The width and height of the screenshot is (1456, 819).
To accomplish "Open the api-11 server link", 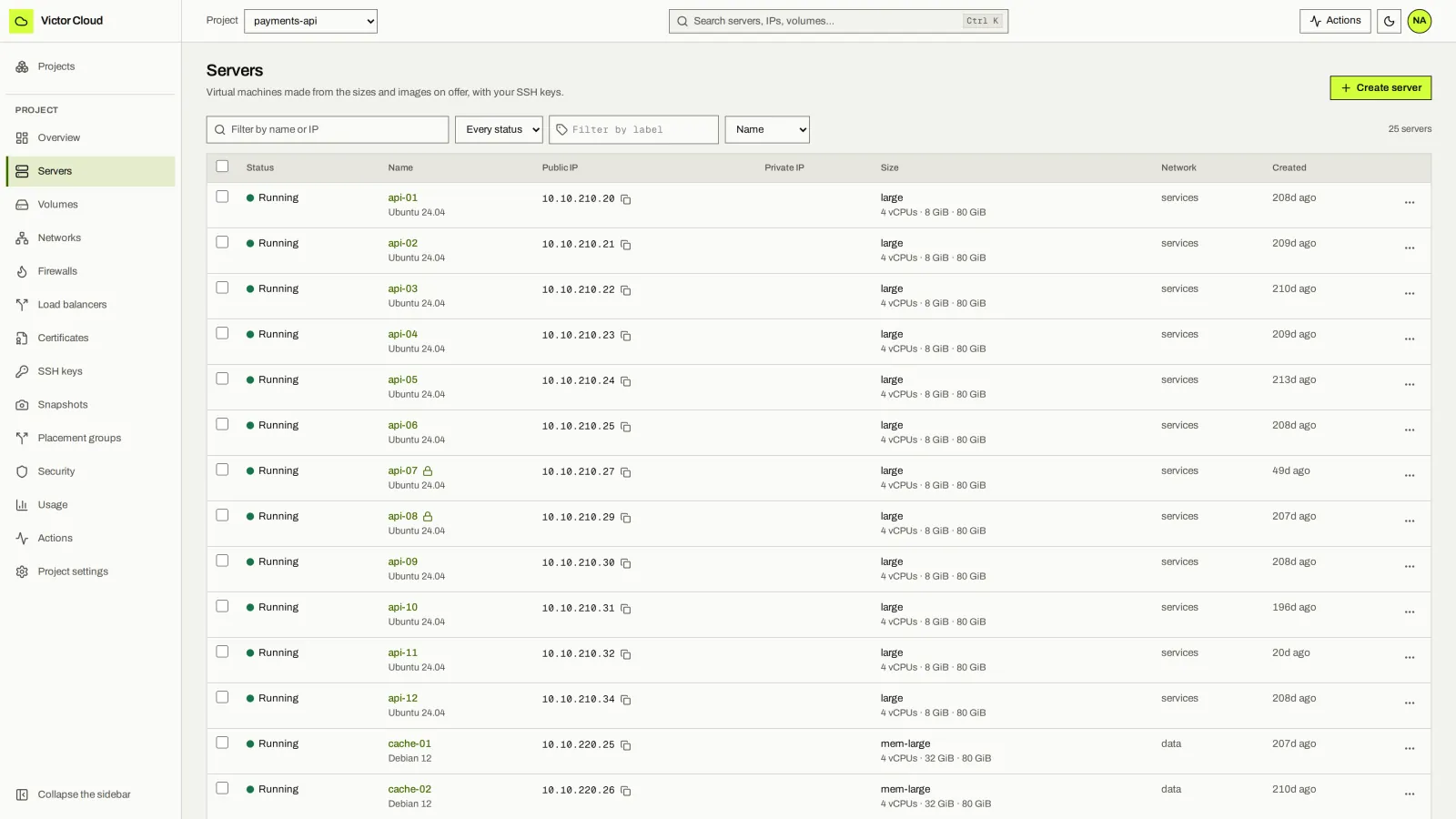I will pos(402,652).
